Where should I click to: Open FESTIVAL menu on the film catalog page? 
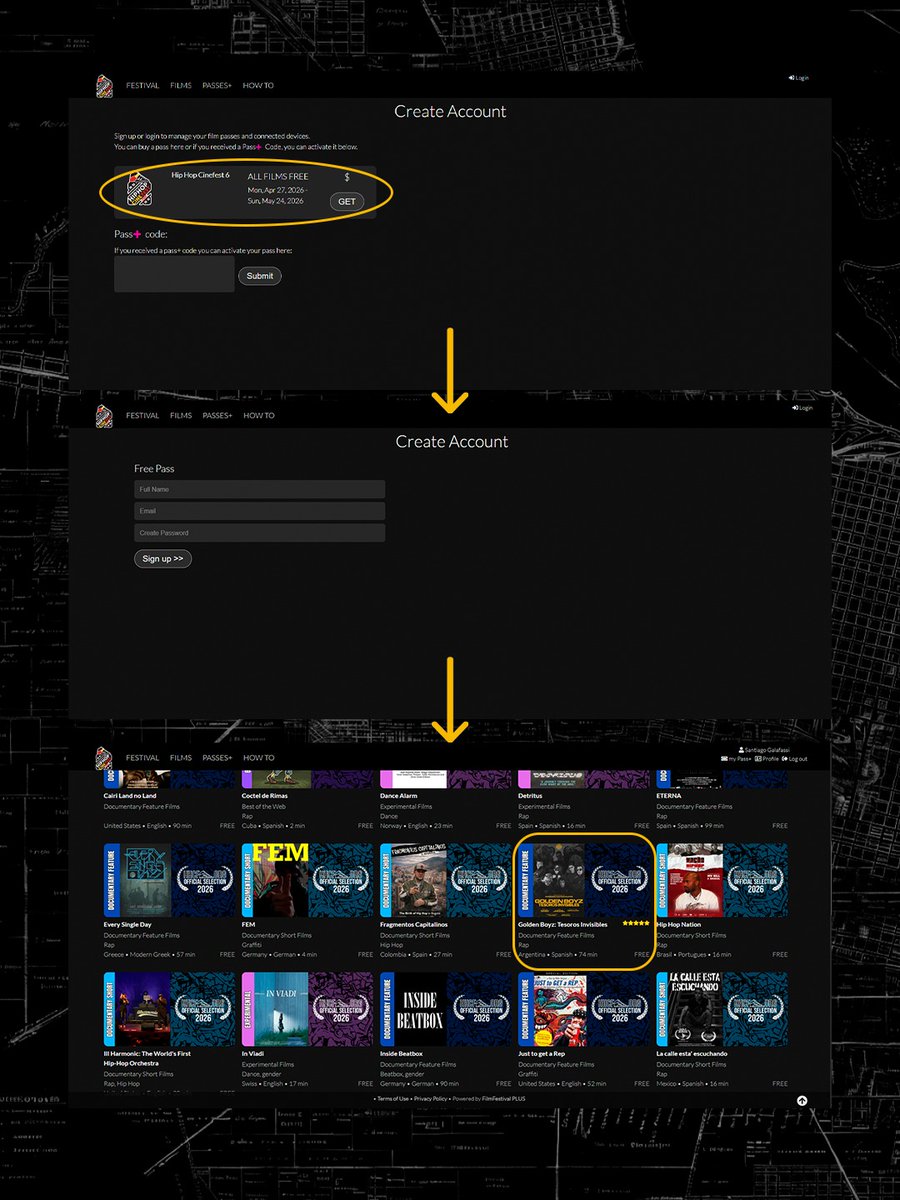(142, 758)
